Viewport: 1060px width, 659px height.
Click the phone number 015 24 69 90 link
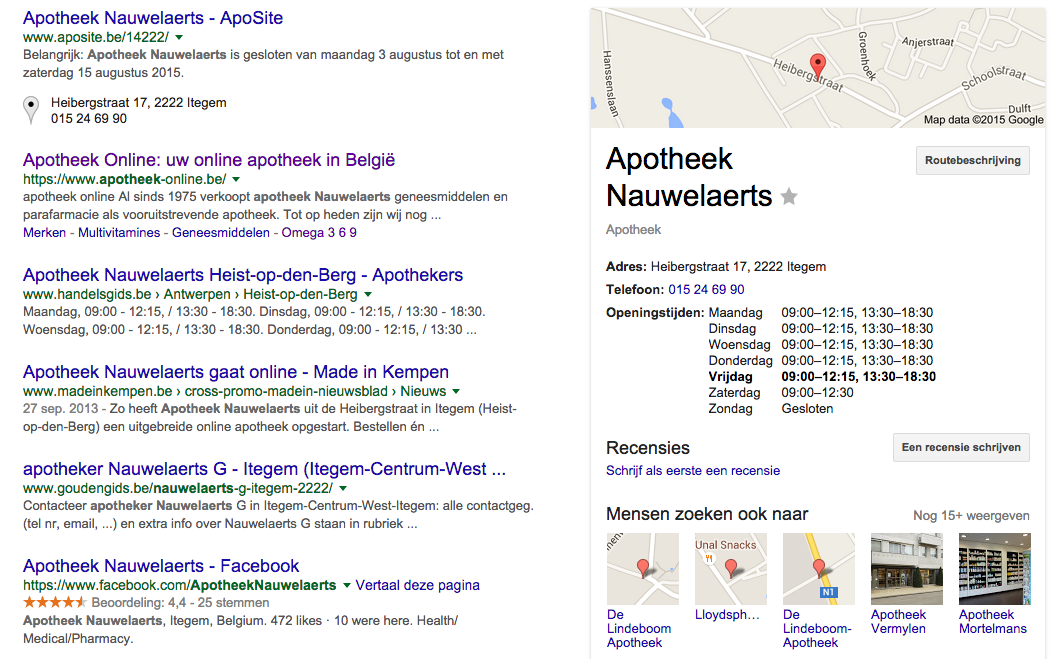point(706,289)
